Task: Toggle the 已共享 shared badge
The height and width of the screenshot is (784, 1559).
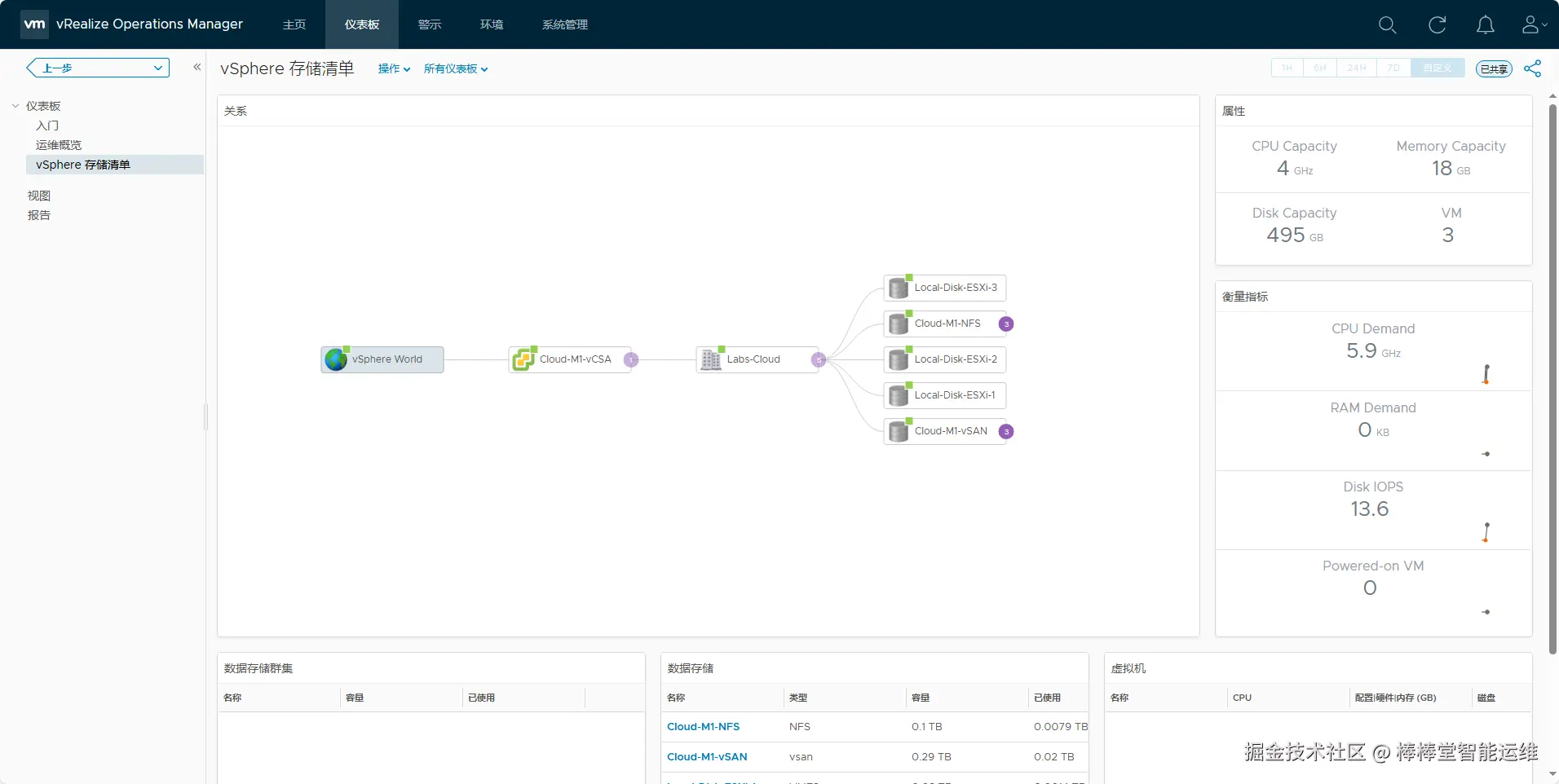Action: tap(1494, 69)
